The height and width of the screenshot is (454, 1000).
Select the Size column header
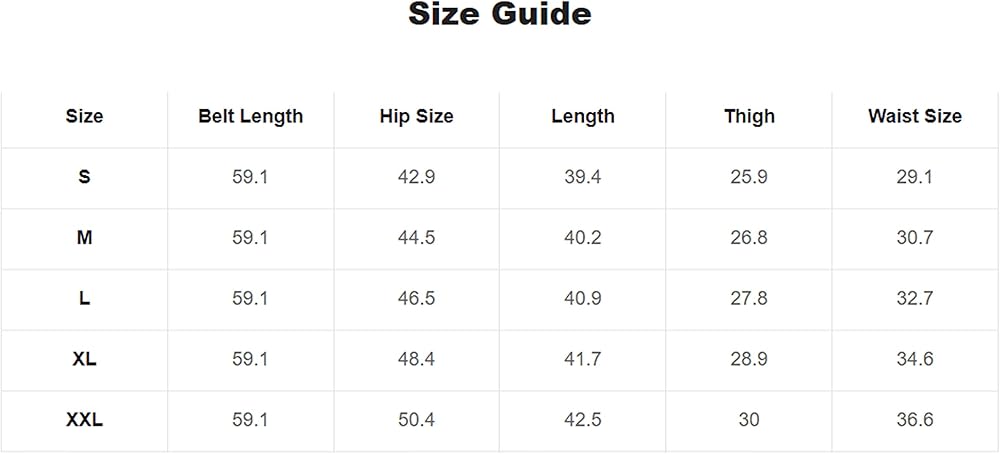click(x=84, y=117)
